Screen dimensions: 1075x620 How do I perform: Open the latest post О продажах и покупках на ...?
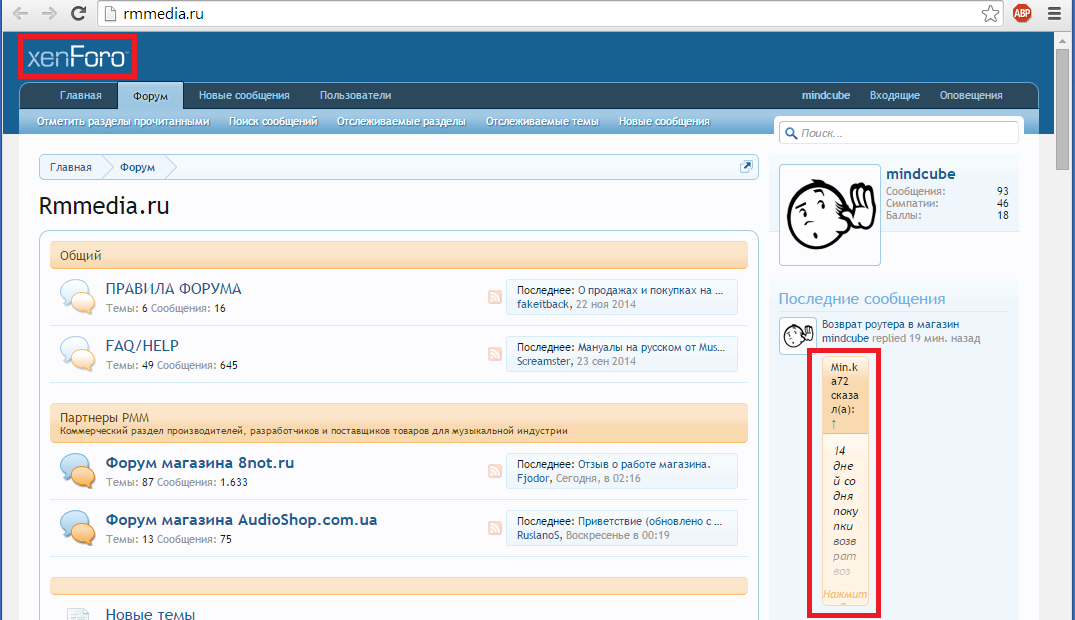tap(651, 290)
